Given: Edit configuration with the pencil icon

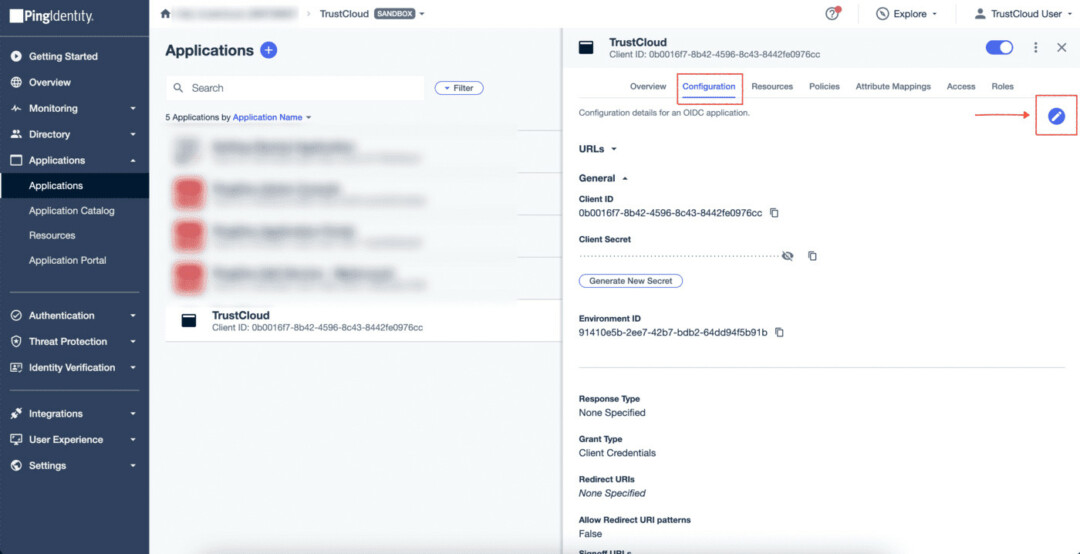Looking at the screenshot, I should 1056,116.
